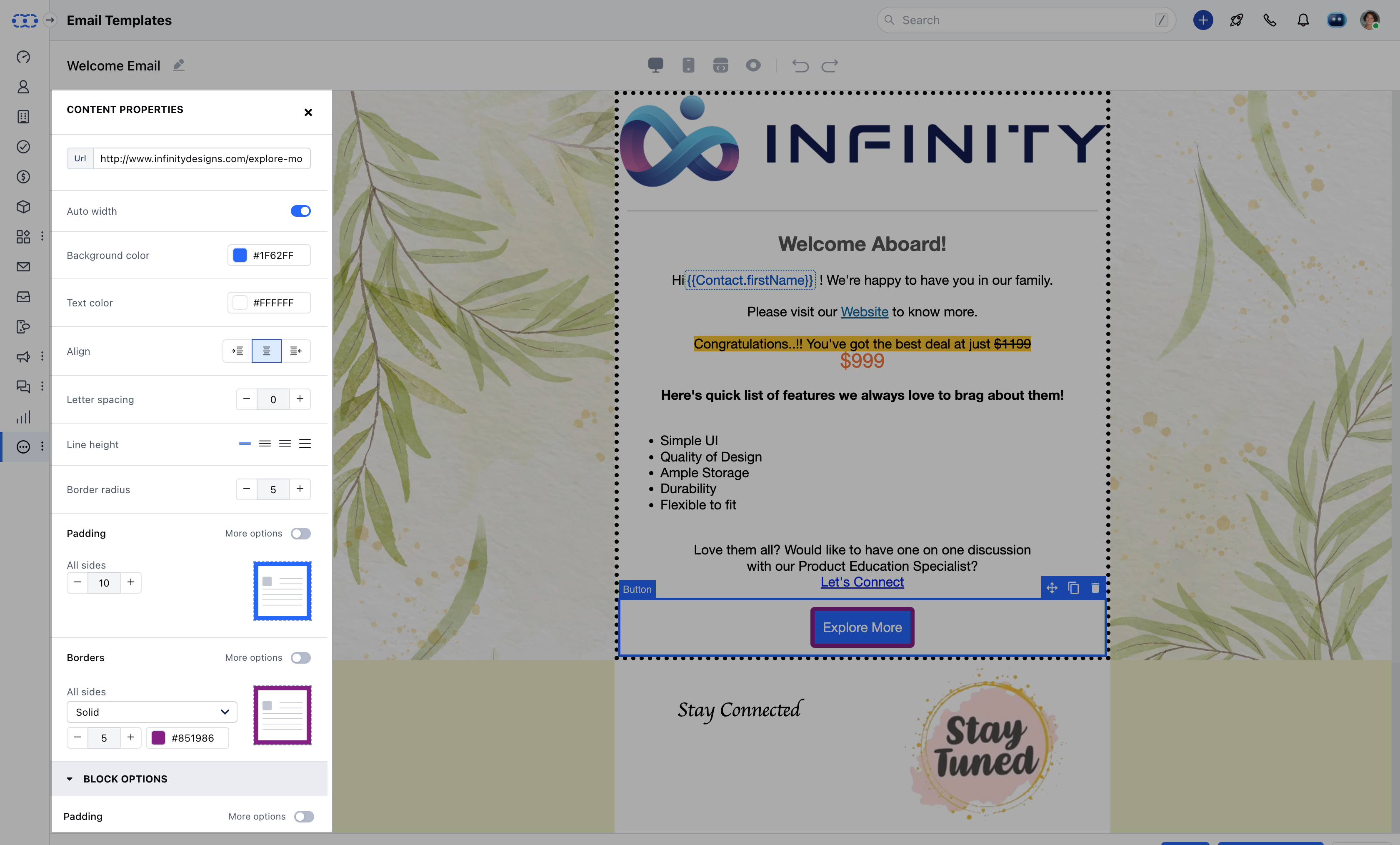Click the Let's Connect link
This screenshot has height=845, width=1400.
pyautogui.click(x=862, y=582)
